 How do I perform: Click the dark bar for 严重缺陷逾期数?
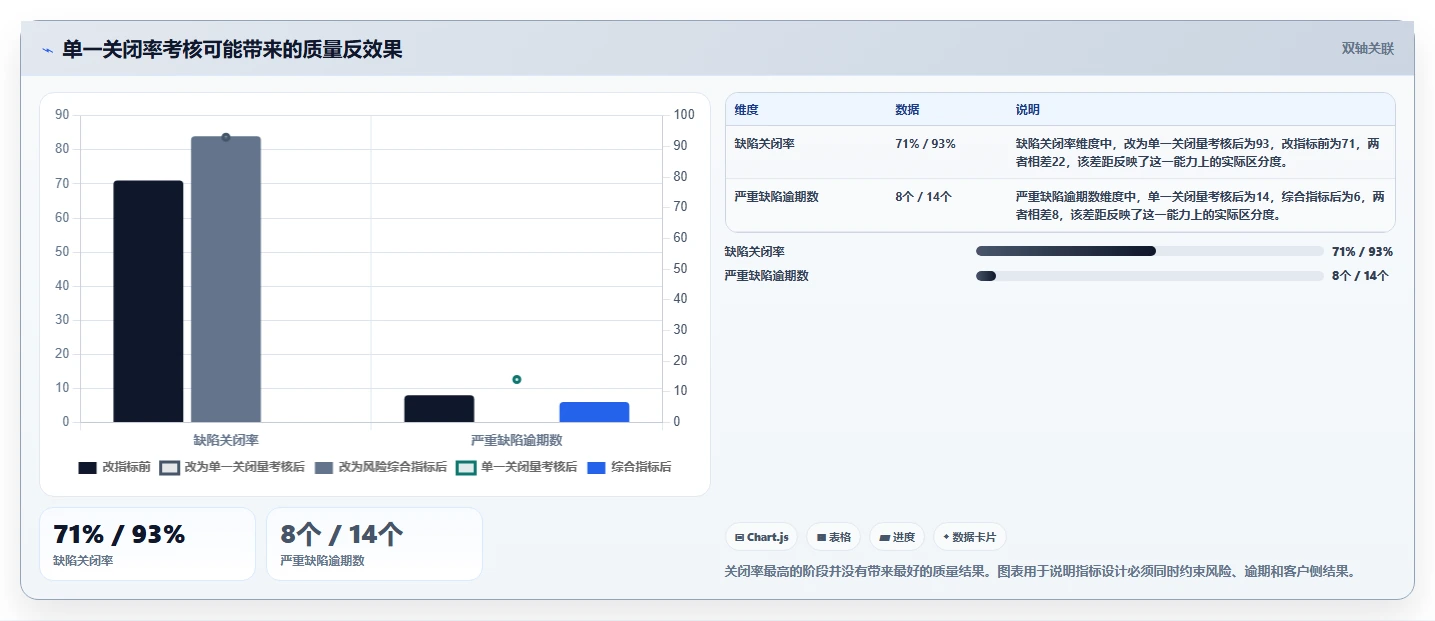click(439, 408)
